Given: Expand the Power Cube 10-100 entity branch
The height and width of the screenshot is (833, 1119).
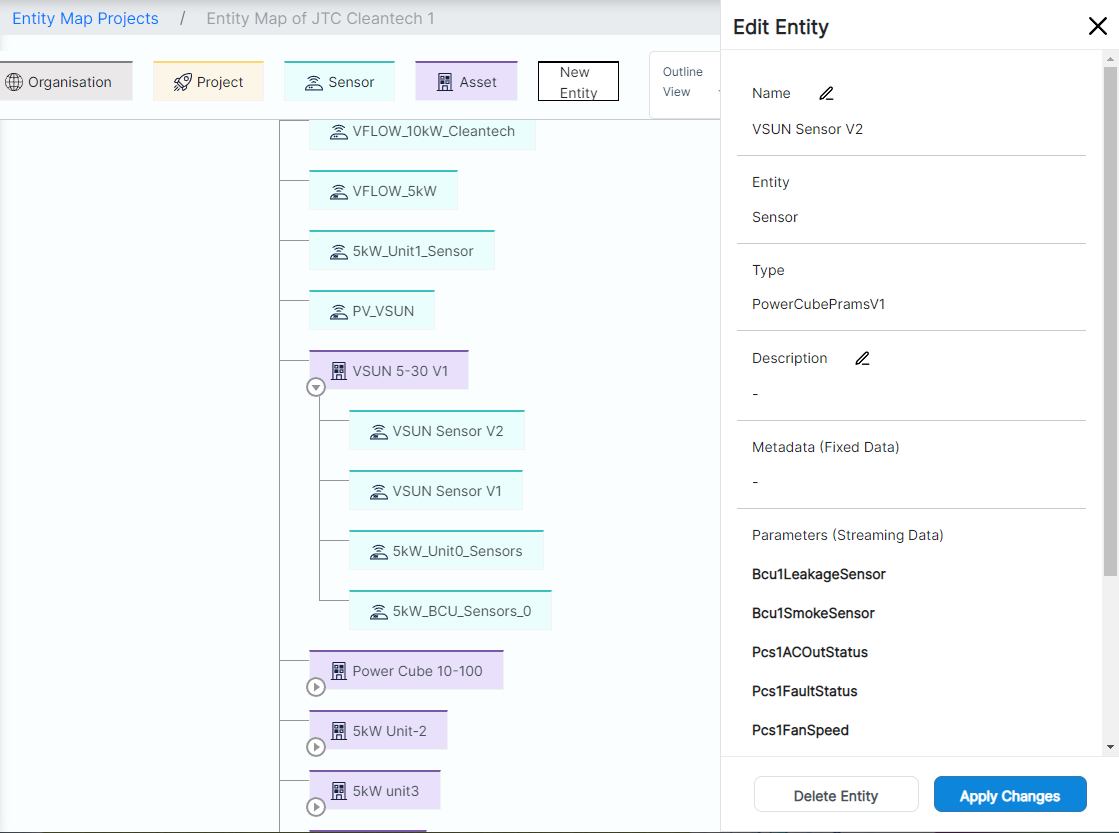Looking at the screenshot, I should (x=316, y=687).
